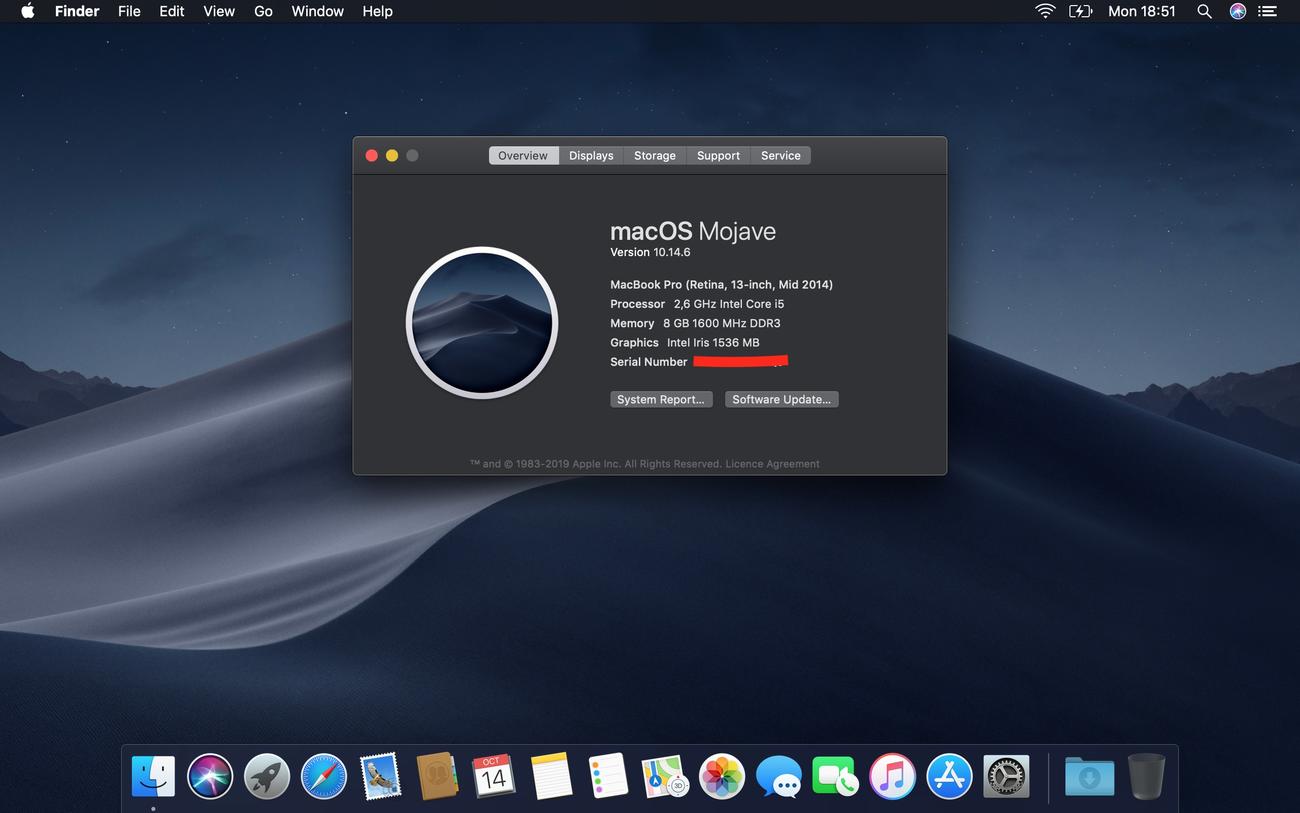The width and height of the screenshot is (1300, 813).
Task: Open FaceTime app in dock
Action: 835,776
